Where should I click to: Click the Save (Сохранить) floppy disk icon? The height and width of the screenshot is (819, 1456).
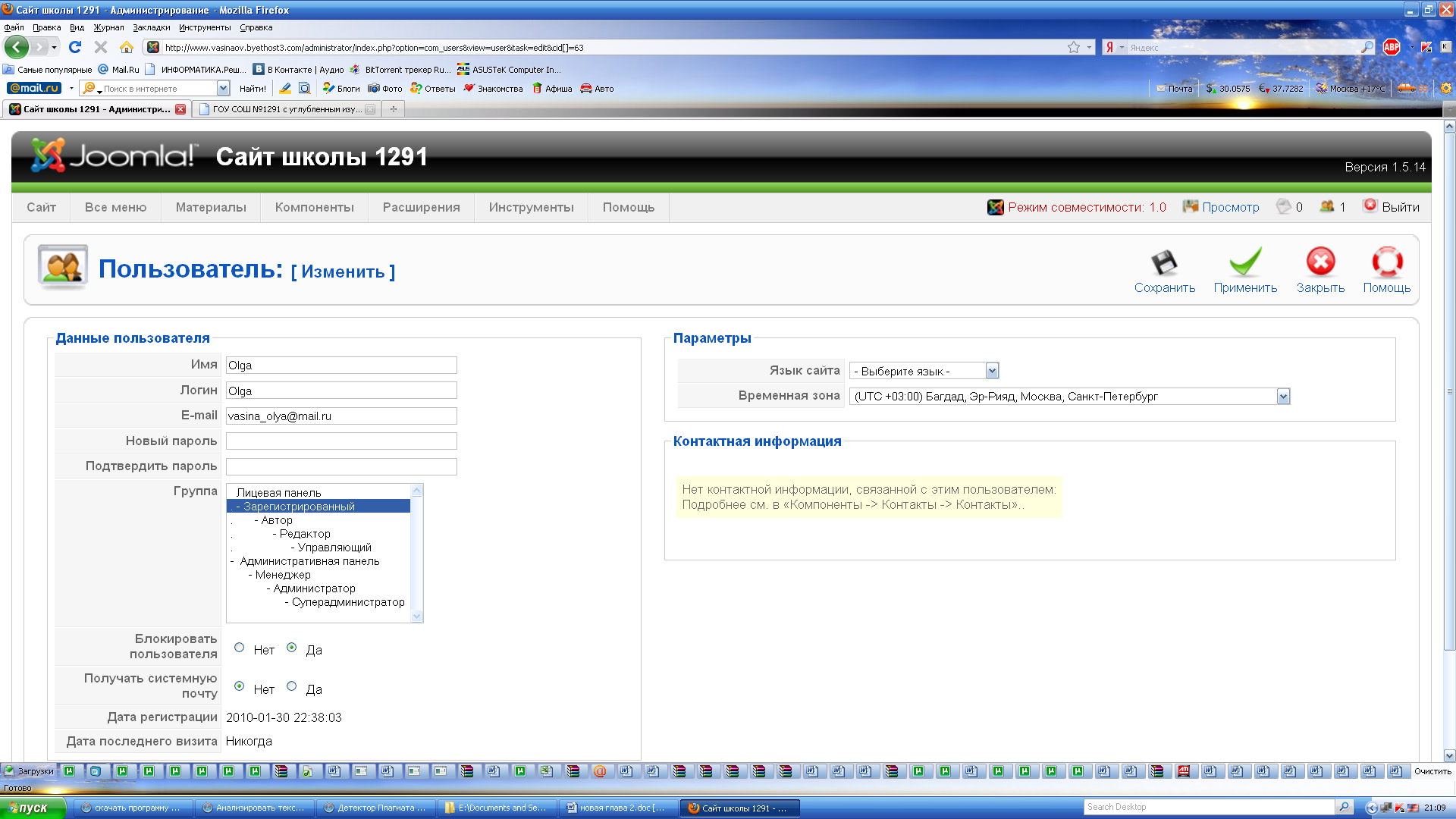click(1164, 263)
